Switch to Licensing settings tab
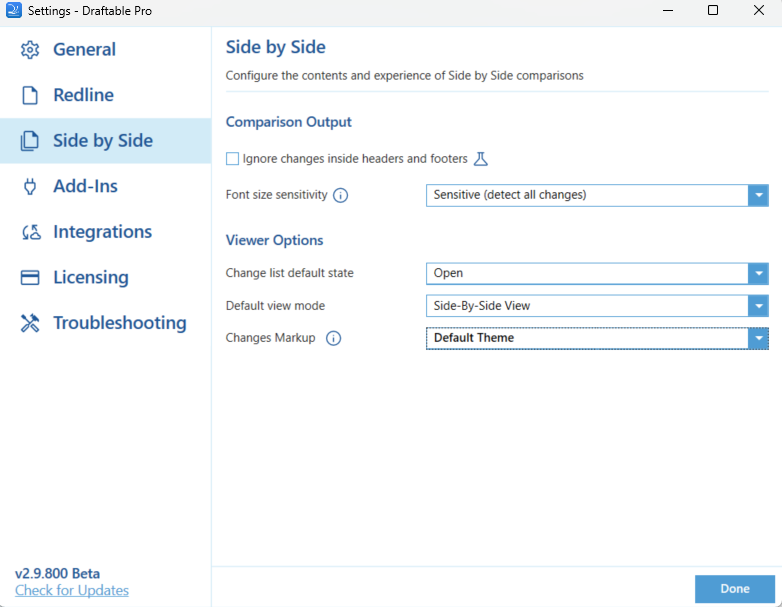 (105, 277)
